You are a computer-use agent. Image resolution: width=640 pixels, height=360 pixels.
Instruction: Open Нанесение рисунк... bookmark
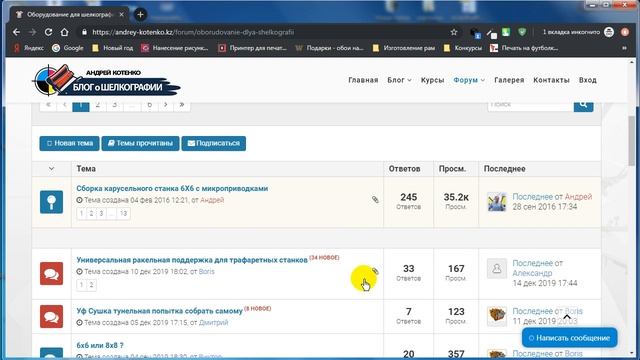point(175,48)
